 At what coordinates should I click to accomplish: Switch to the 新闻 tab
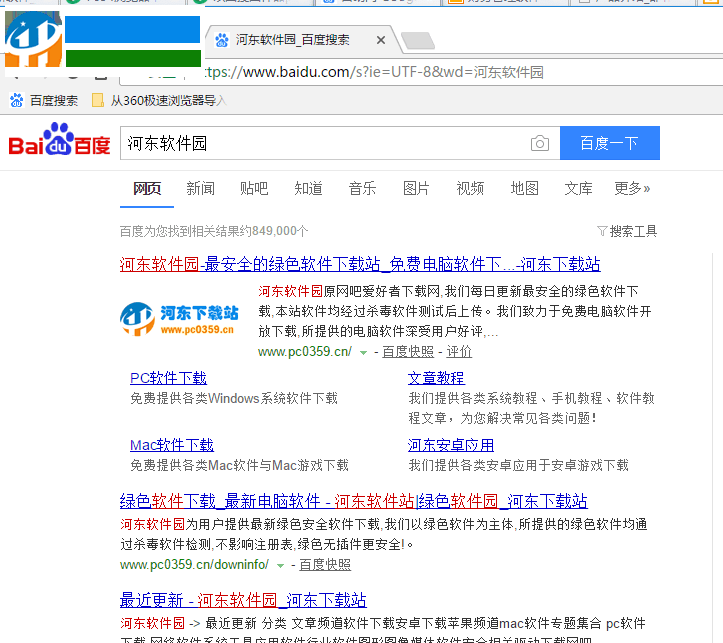point(201,188)
